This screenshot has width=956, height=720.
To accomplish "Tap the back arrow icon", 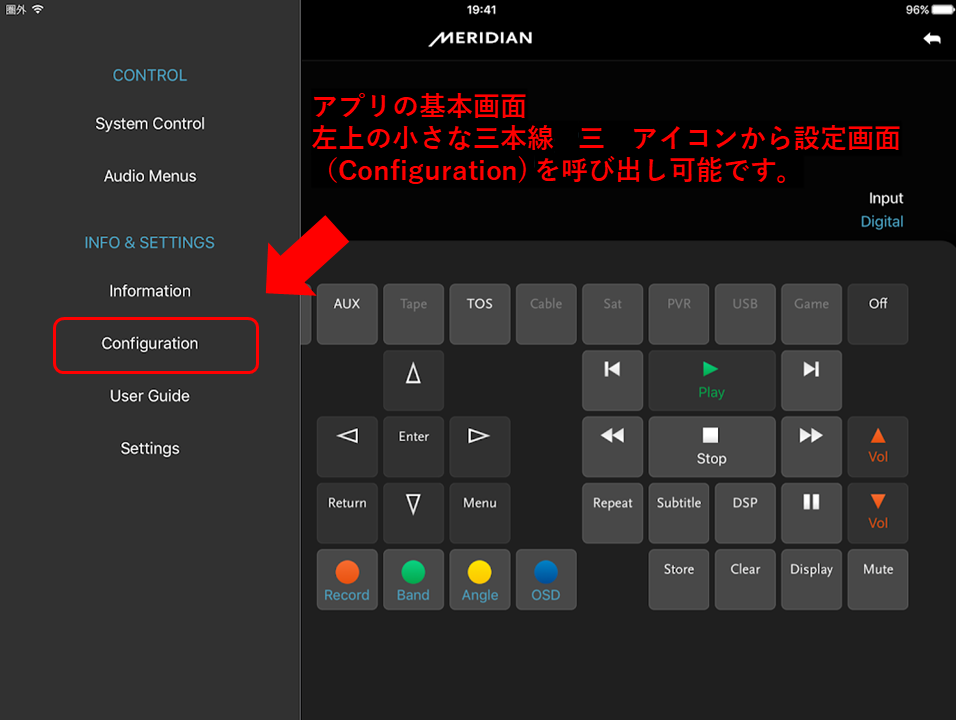I will [932, 39].
